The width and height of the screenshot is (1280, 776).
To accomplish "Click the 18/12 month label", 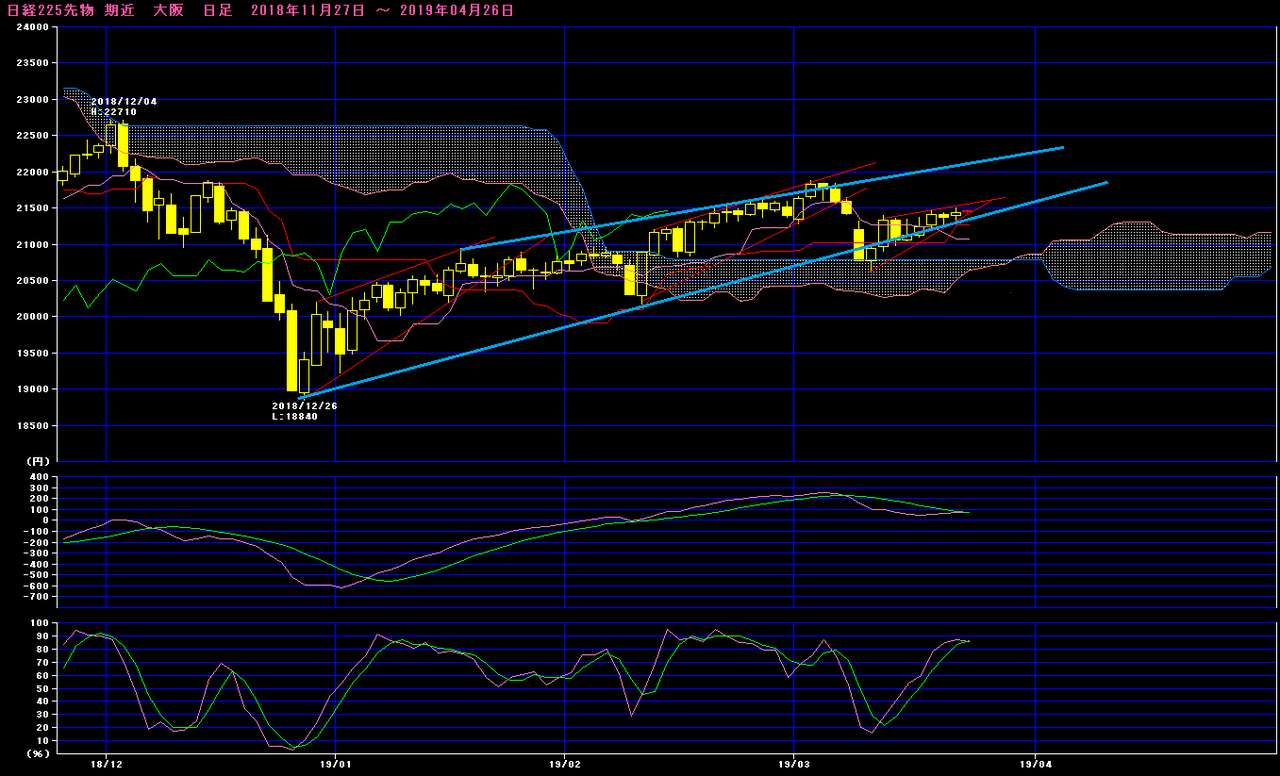I will (107, 764).
